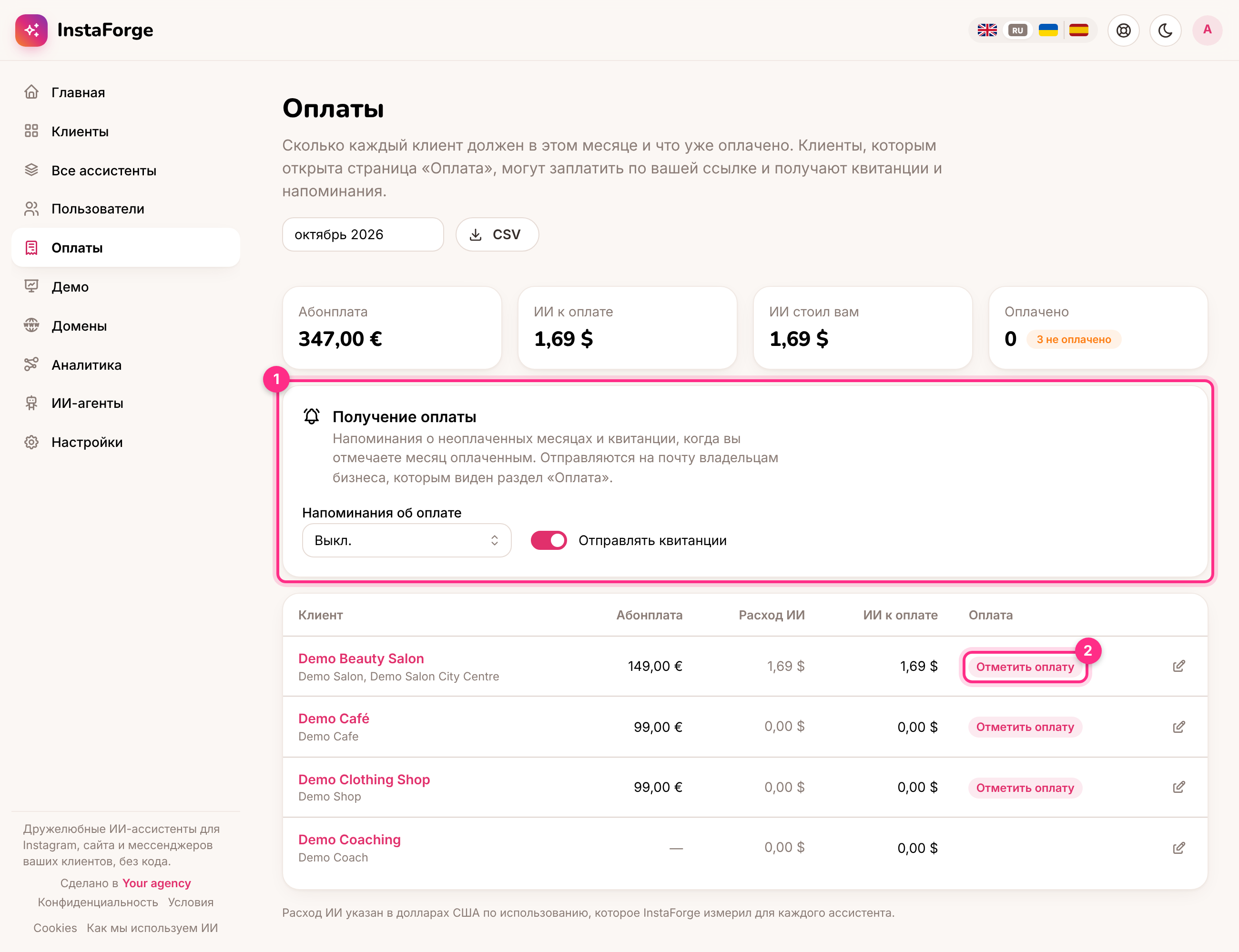Open Demo Clothing Shop client link

364,779
